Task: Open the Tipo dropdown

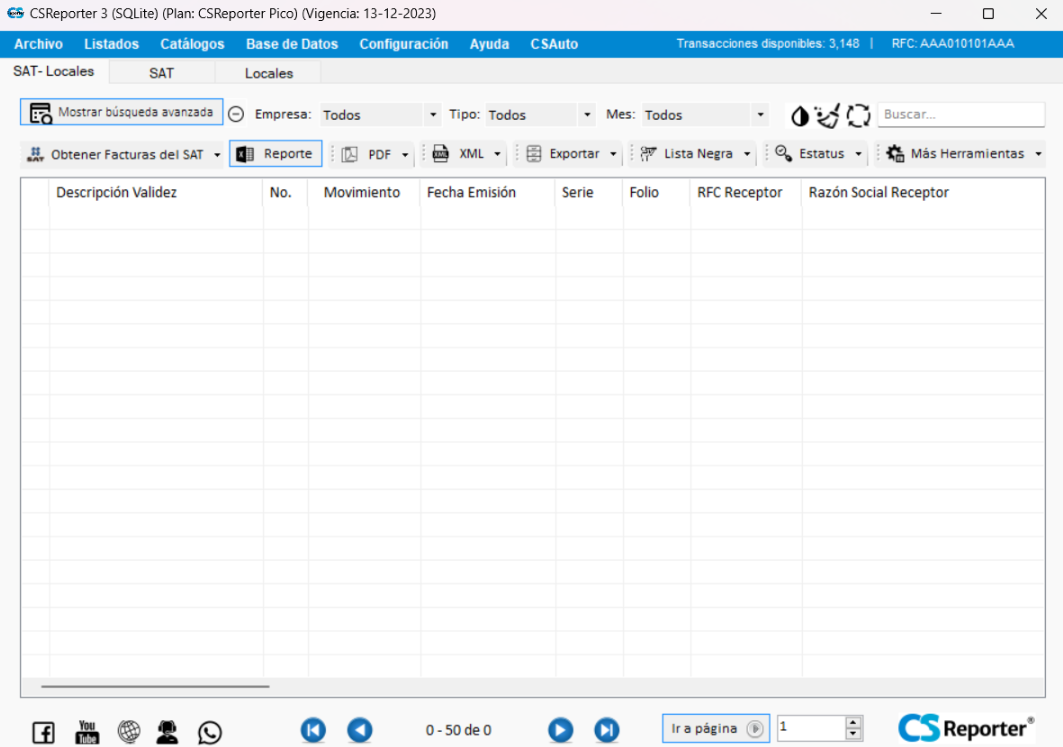Action: [540, 115]
